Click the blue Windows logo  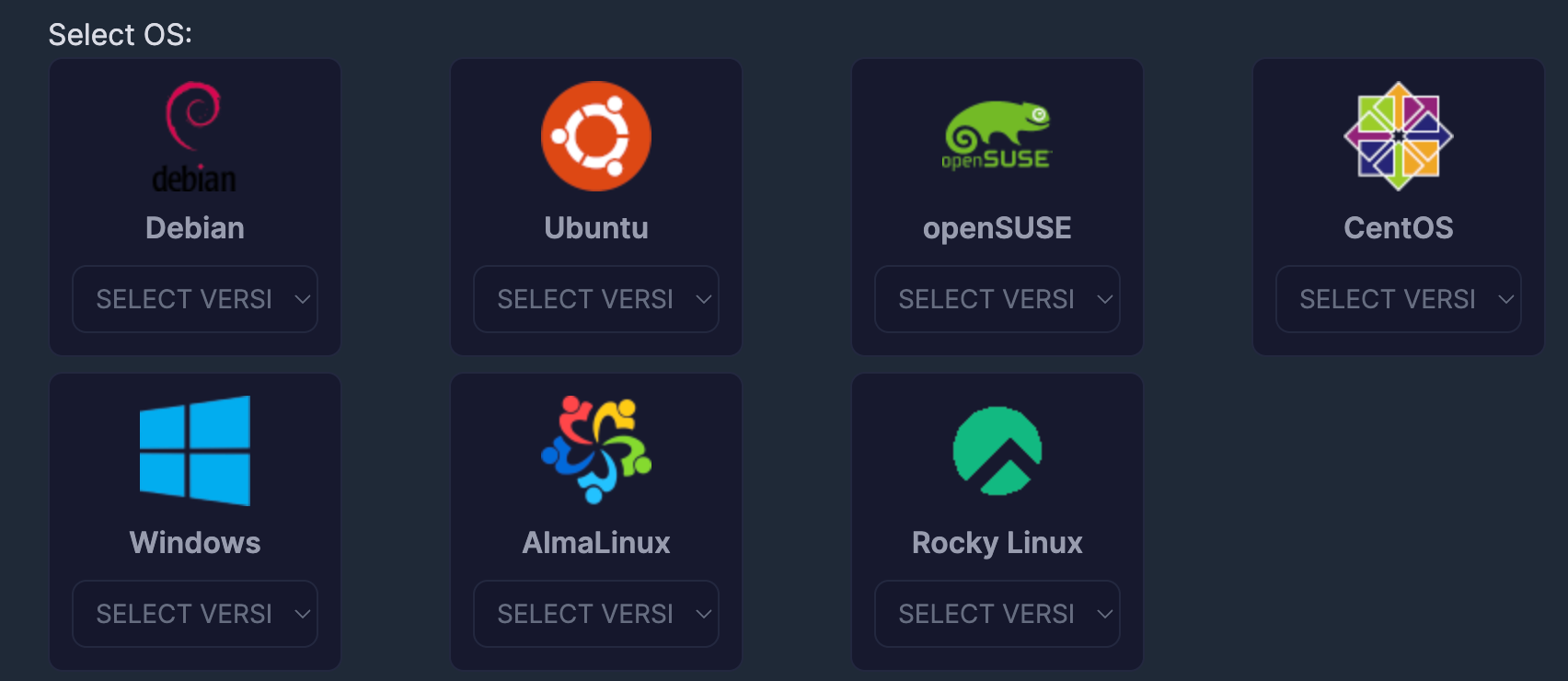tap(195, 451)
